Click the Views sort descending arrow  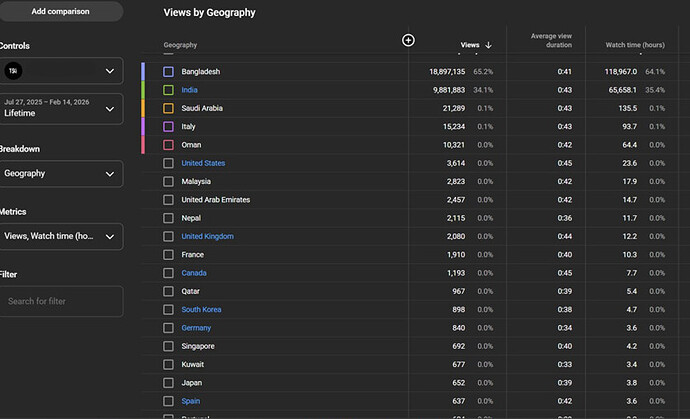click(x=488, y=45)
